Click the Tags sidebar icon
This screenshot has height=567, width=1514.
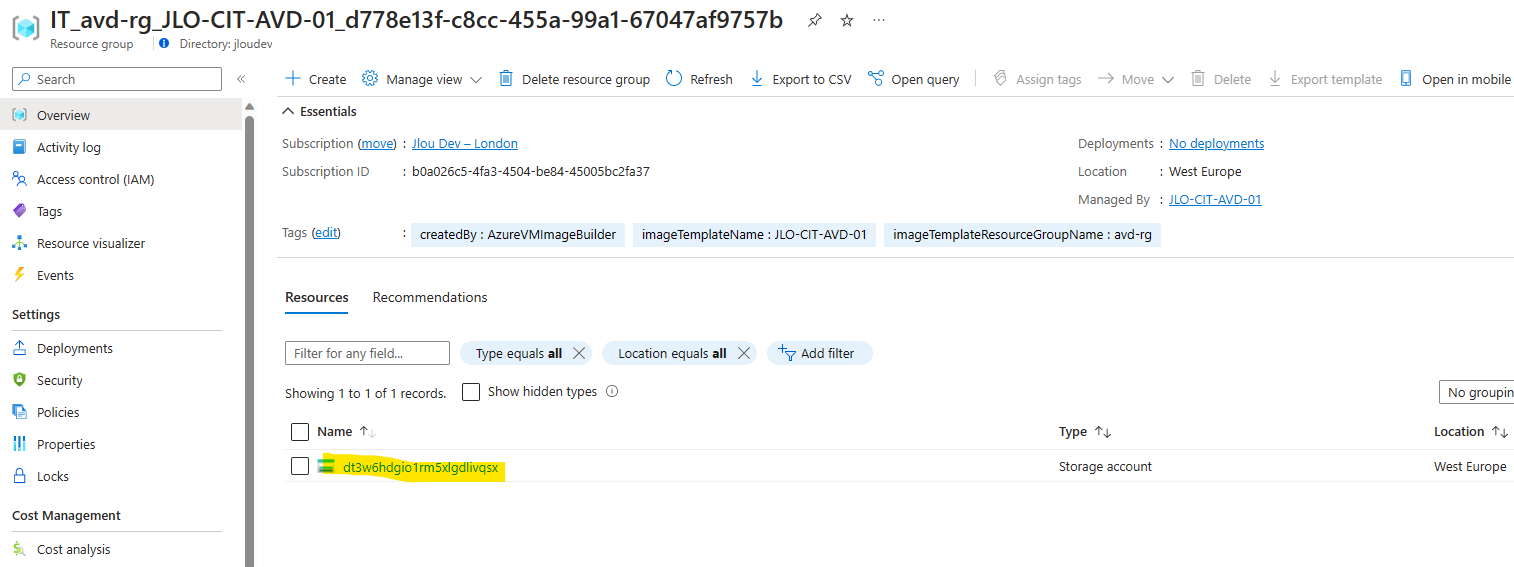(19, 211)
